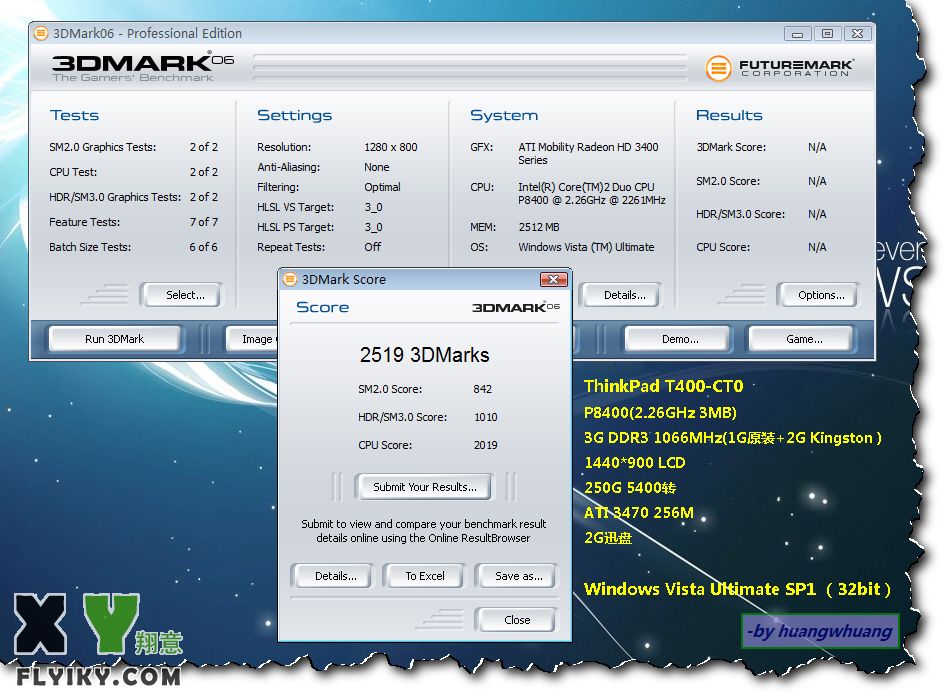Launch the Game button
Viewport: 949px width, 697px height.
coord(801,339)
